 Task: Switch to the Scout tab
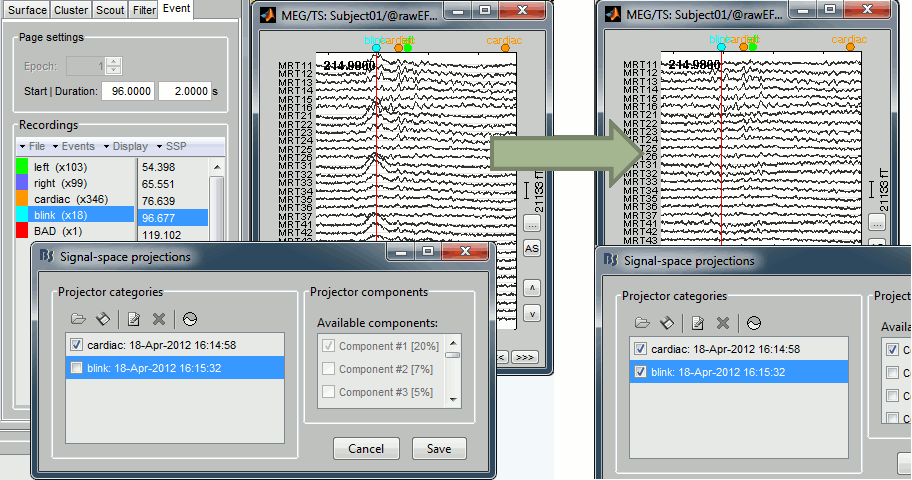(x=111, y=10)
